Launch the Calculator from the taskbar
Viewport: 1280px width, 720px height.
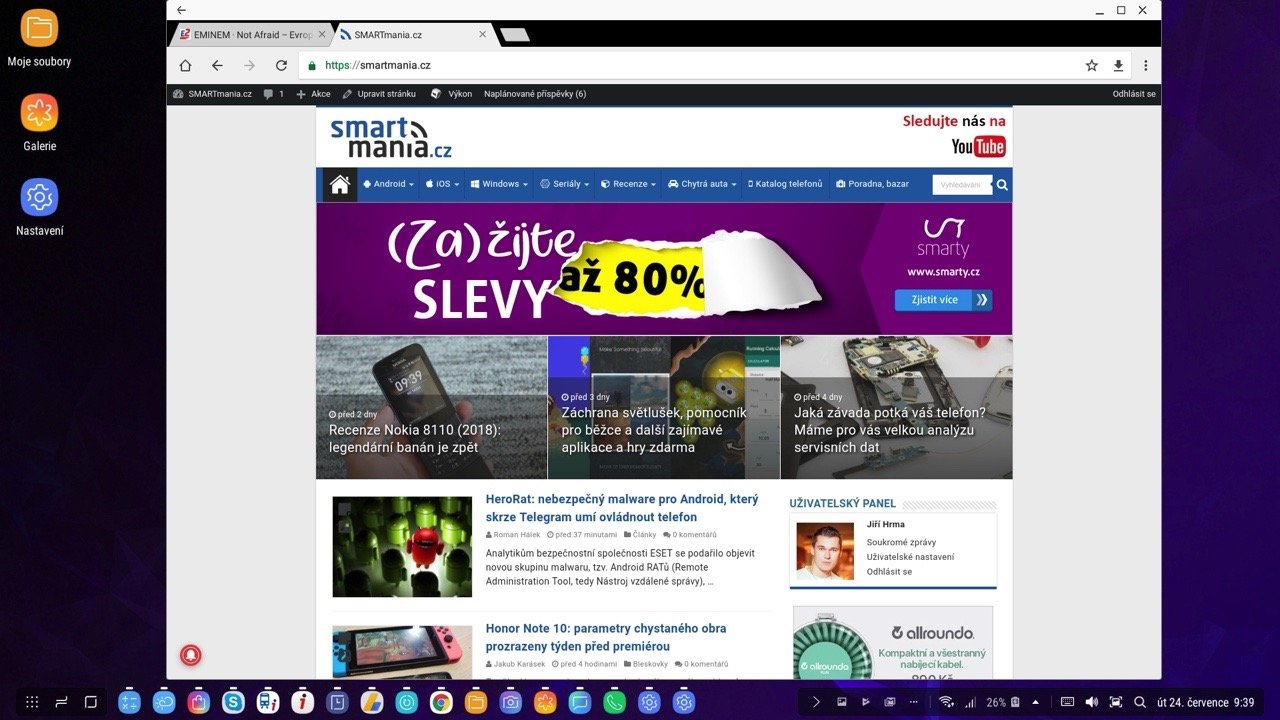(x=129, y=702)
